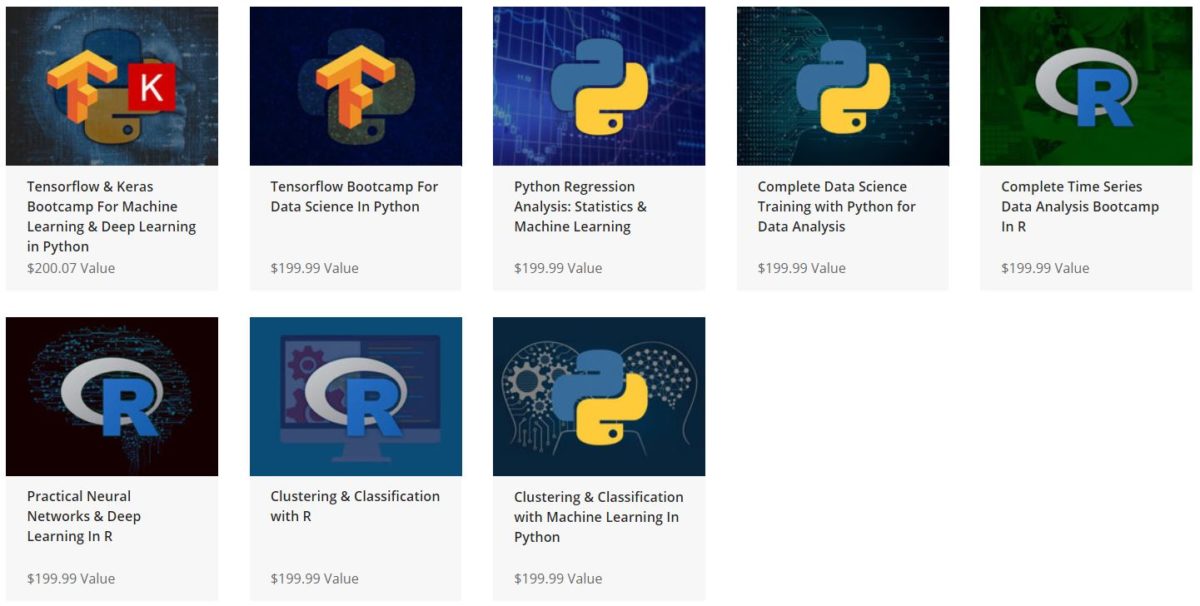Select the Practical Neural Networks In R thumbnail

[113, 395]
